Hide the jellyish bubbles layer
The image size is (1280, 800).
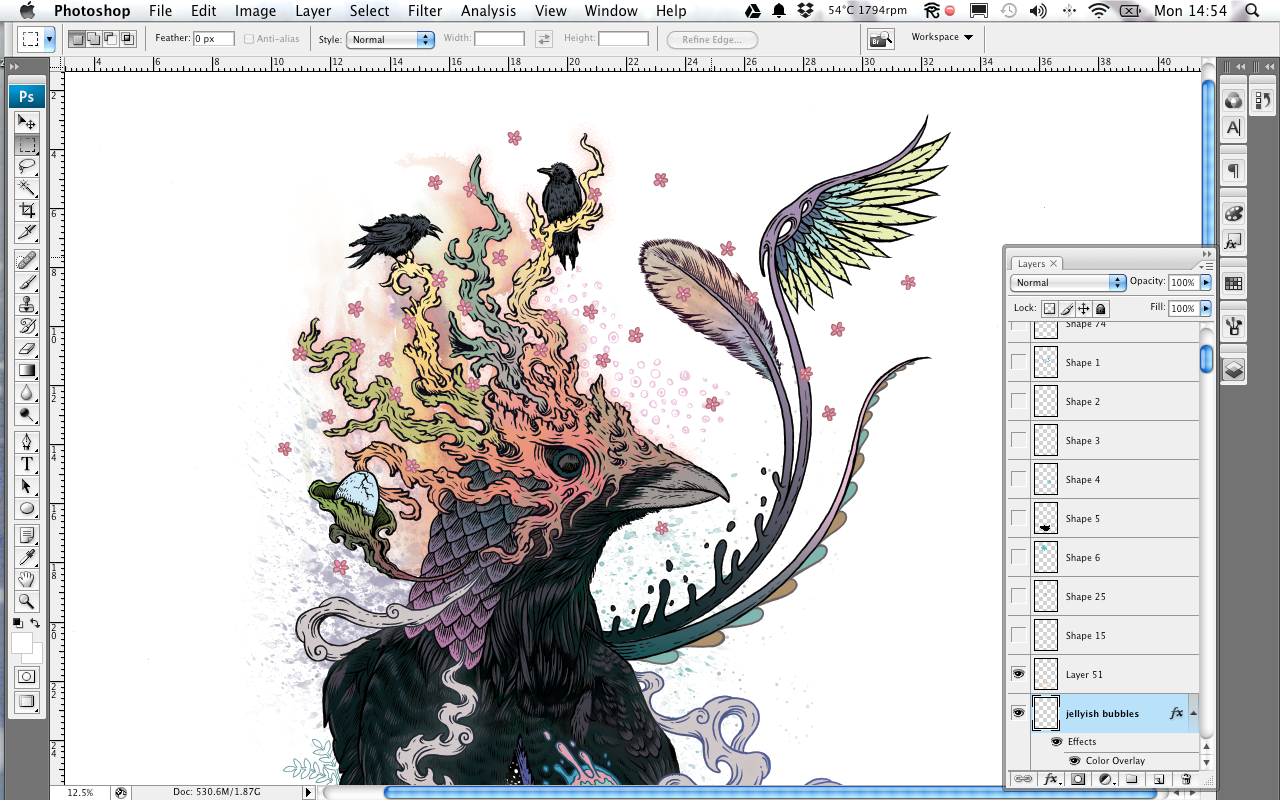tap(1018, 713)
